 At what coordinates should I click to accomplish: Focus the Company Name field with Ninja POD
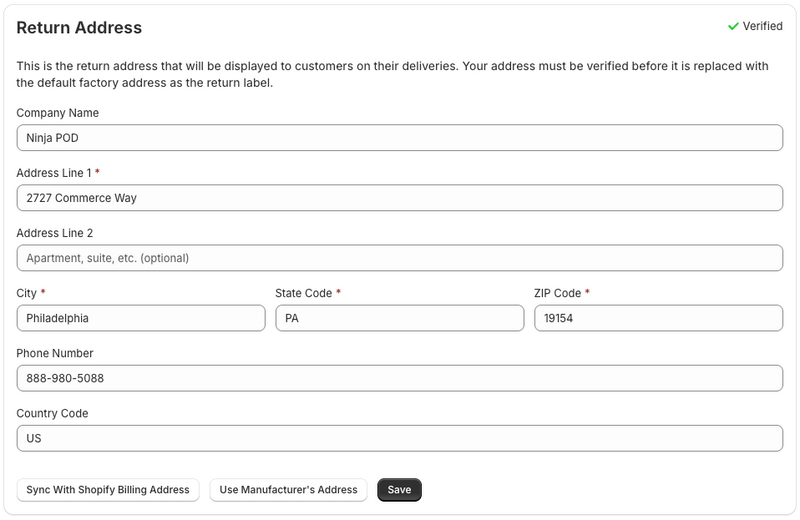pyautogui.click(x=399, y=138)
